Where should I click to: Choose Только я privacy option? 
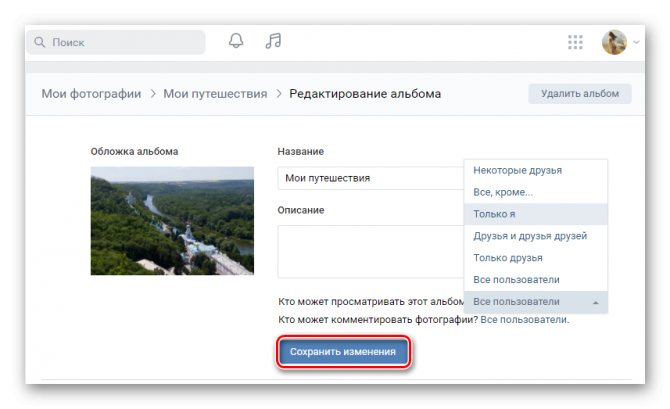535,214
